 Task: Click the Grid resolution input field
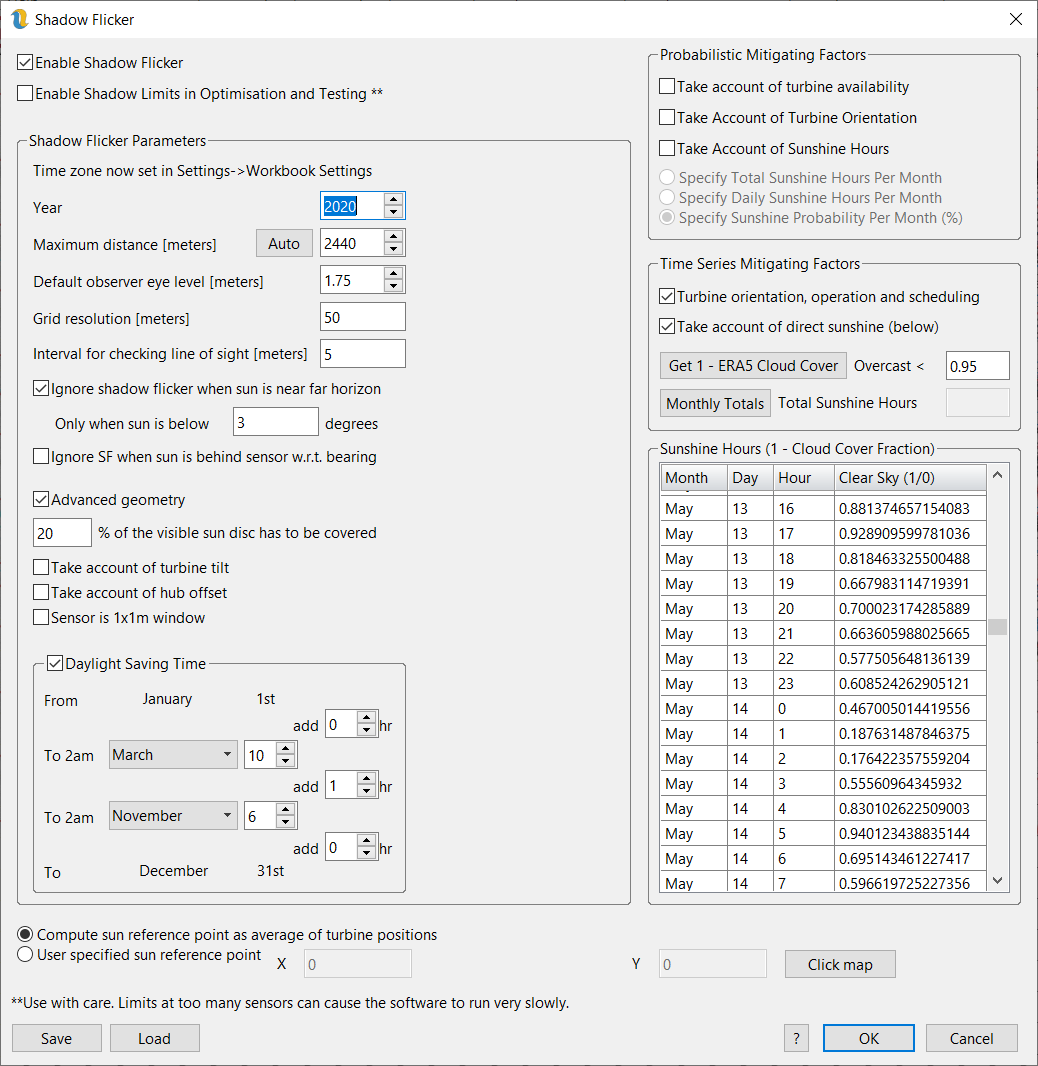[x=362, y=318]
